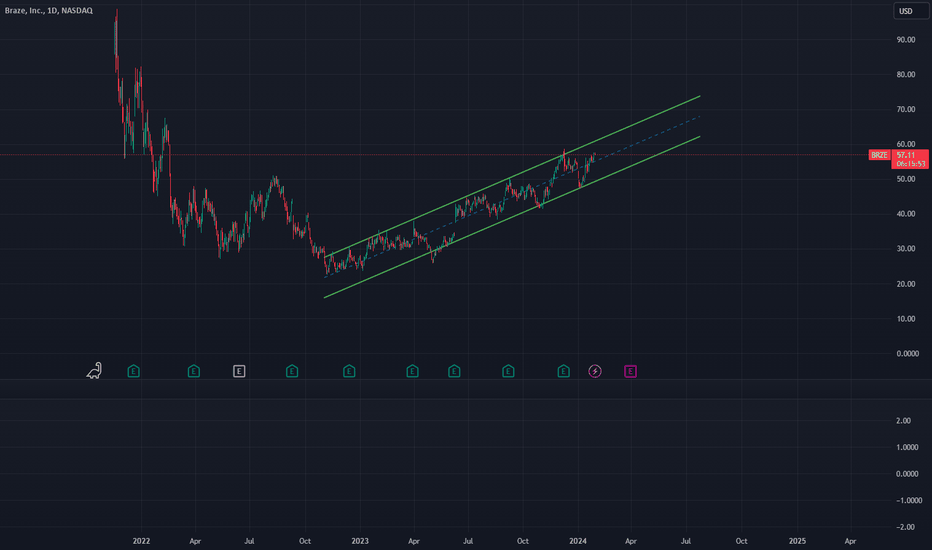The height and width of the screenshot is (550, 932).
Task: Click the 2023 label on time axis
Action: pos(360,541)
